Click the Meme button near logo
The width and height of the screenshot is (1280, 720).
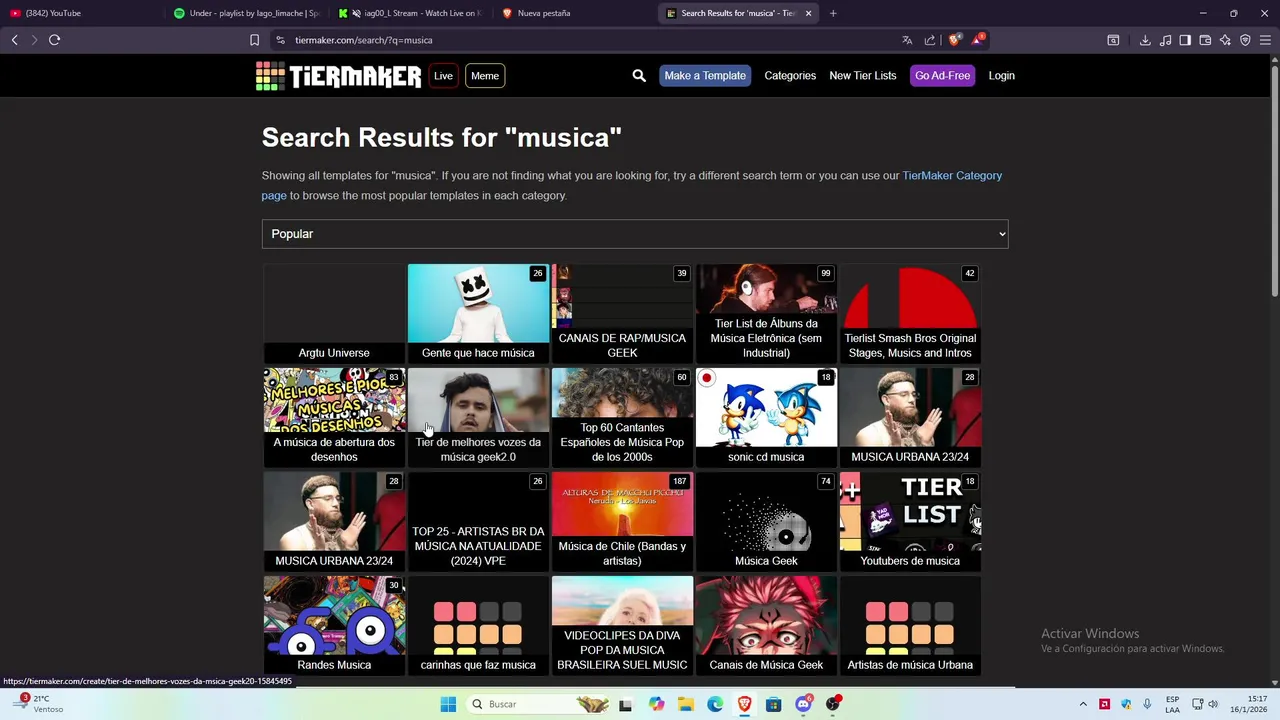pyautogui.click(x=485, y=76)
